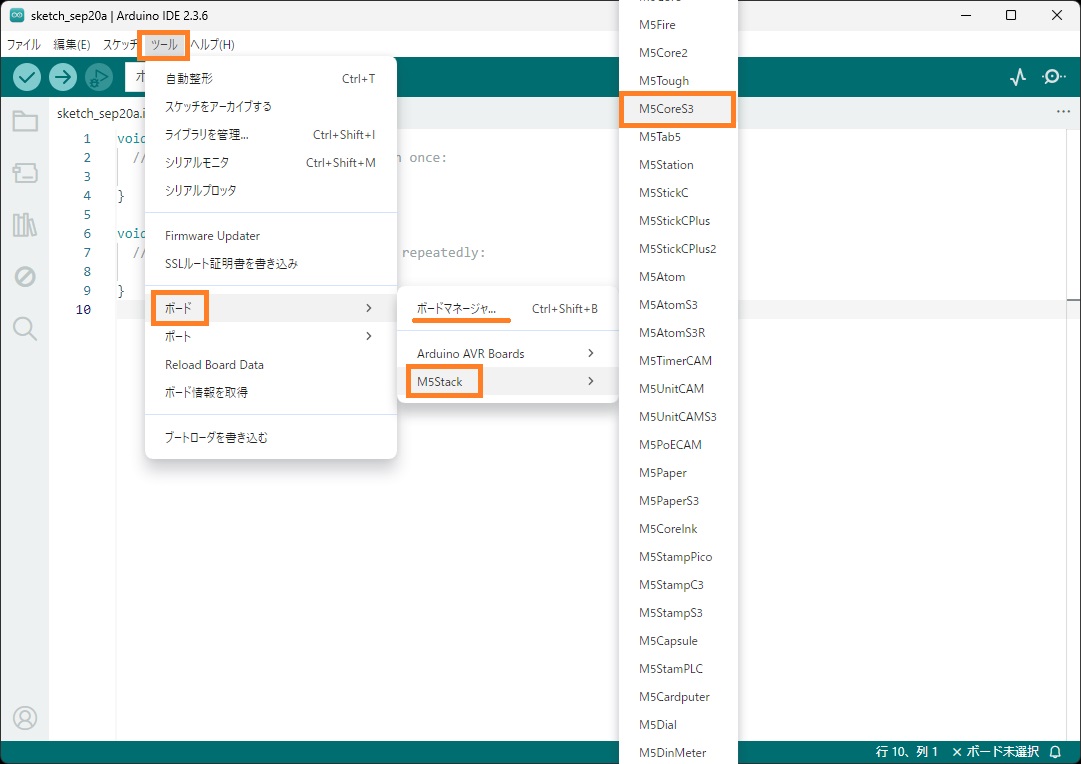This screenshot has width=1081, height=764.
Task: Open the Serial Monitor toolbar icon
Action: 1054,77
